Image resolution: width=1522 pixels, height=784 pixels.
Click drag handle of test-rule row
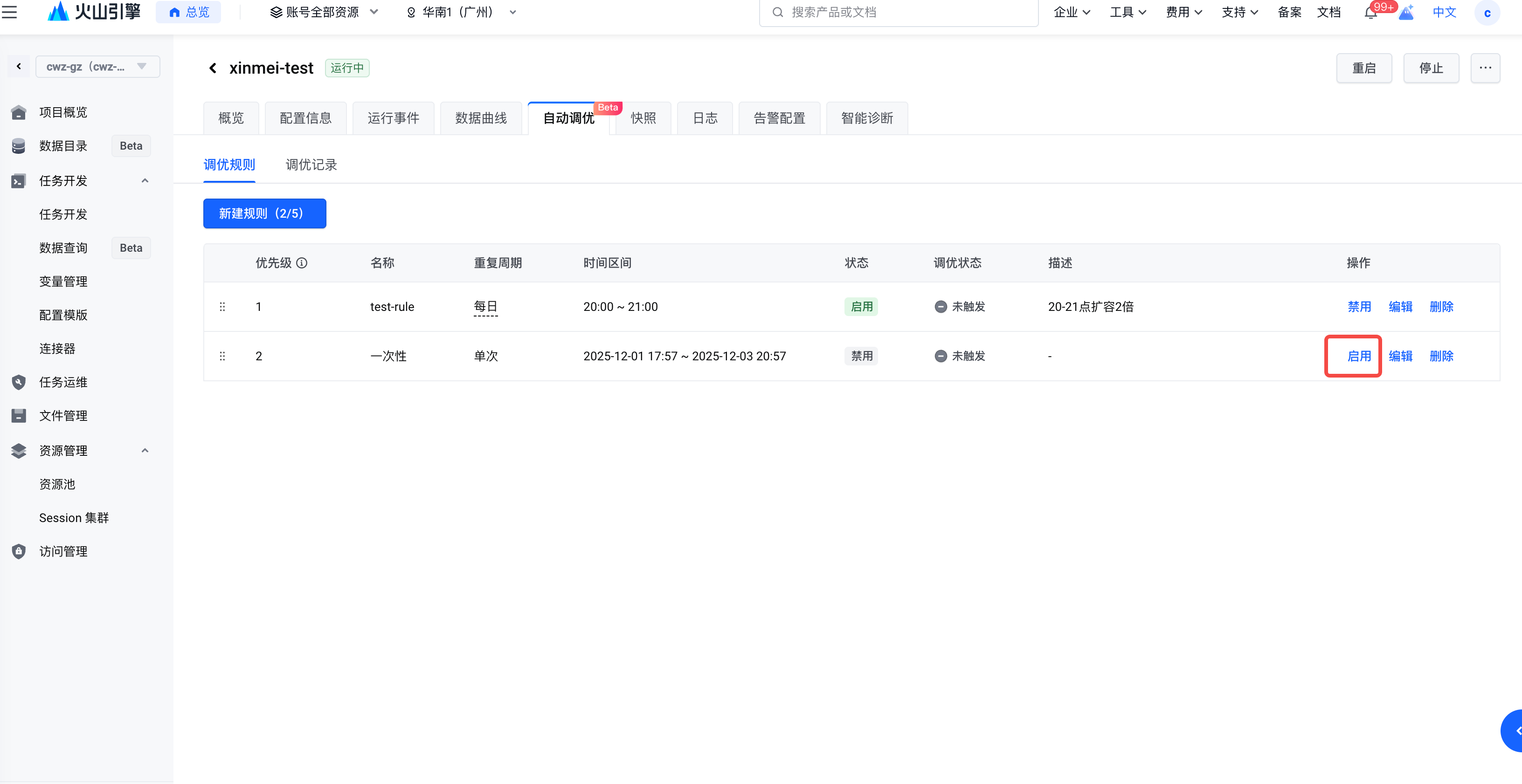(222, 307)
